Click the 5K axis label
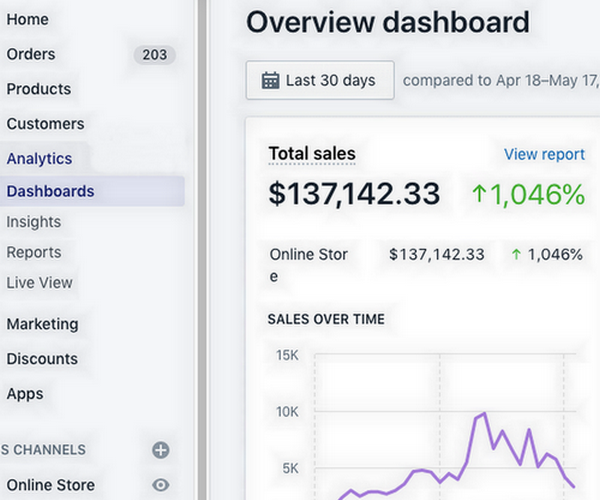Viewport: 600px width, 500px height. [290, 468]
